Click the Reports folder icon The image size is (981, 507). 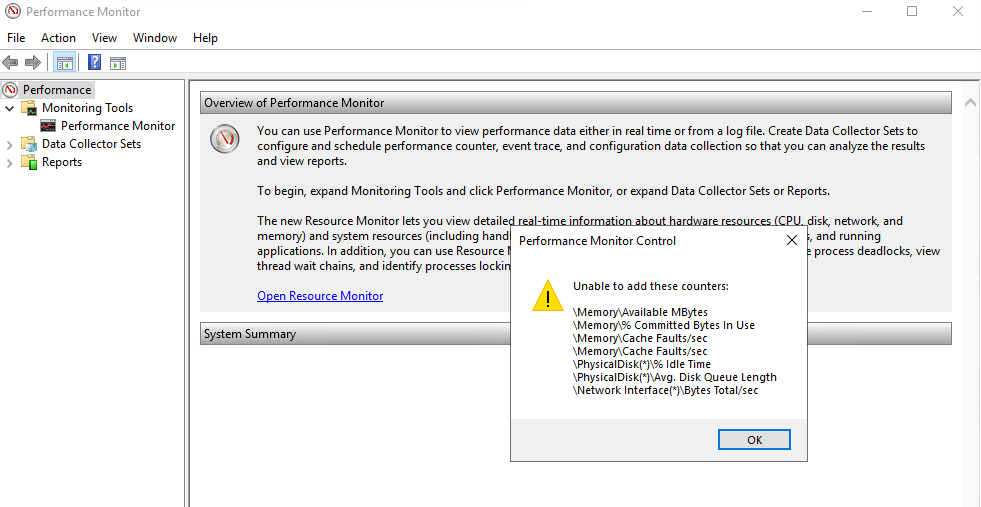29,162
